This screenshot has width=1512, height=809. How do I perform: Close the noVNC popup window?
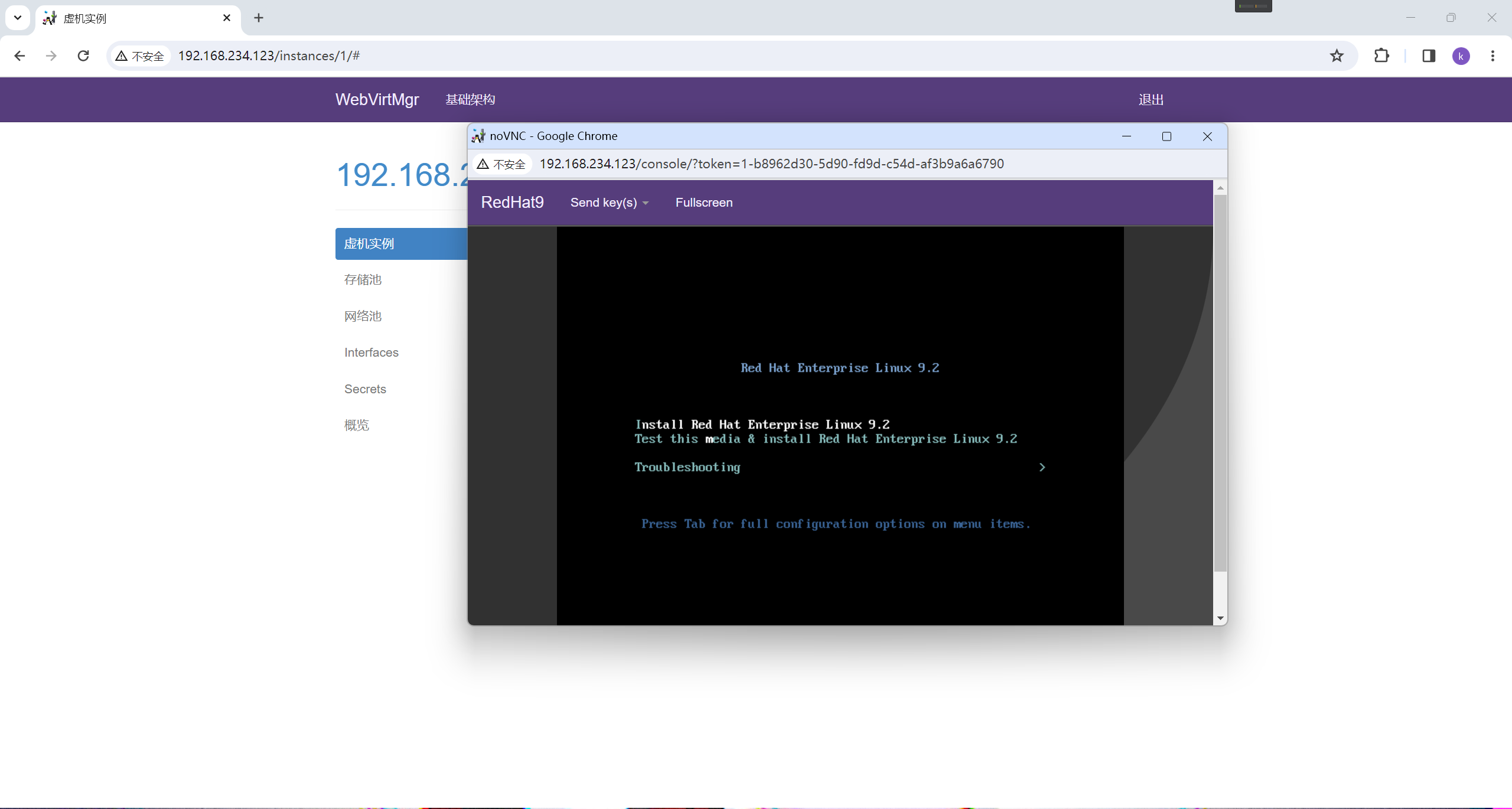click(x=1207, y=136)
